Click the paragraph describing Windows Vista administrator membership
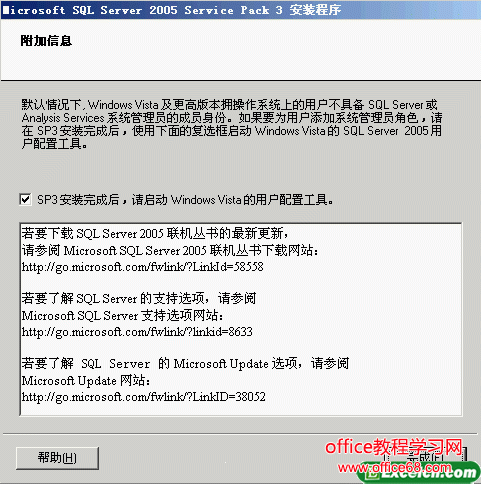 tap(232, 124)
